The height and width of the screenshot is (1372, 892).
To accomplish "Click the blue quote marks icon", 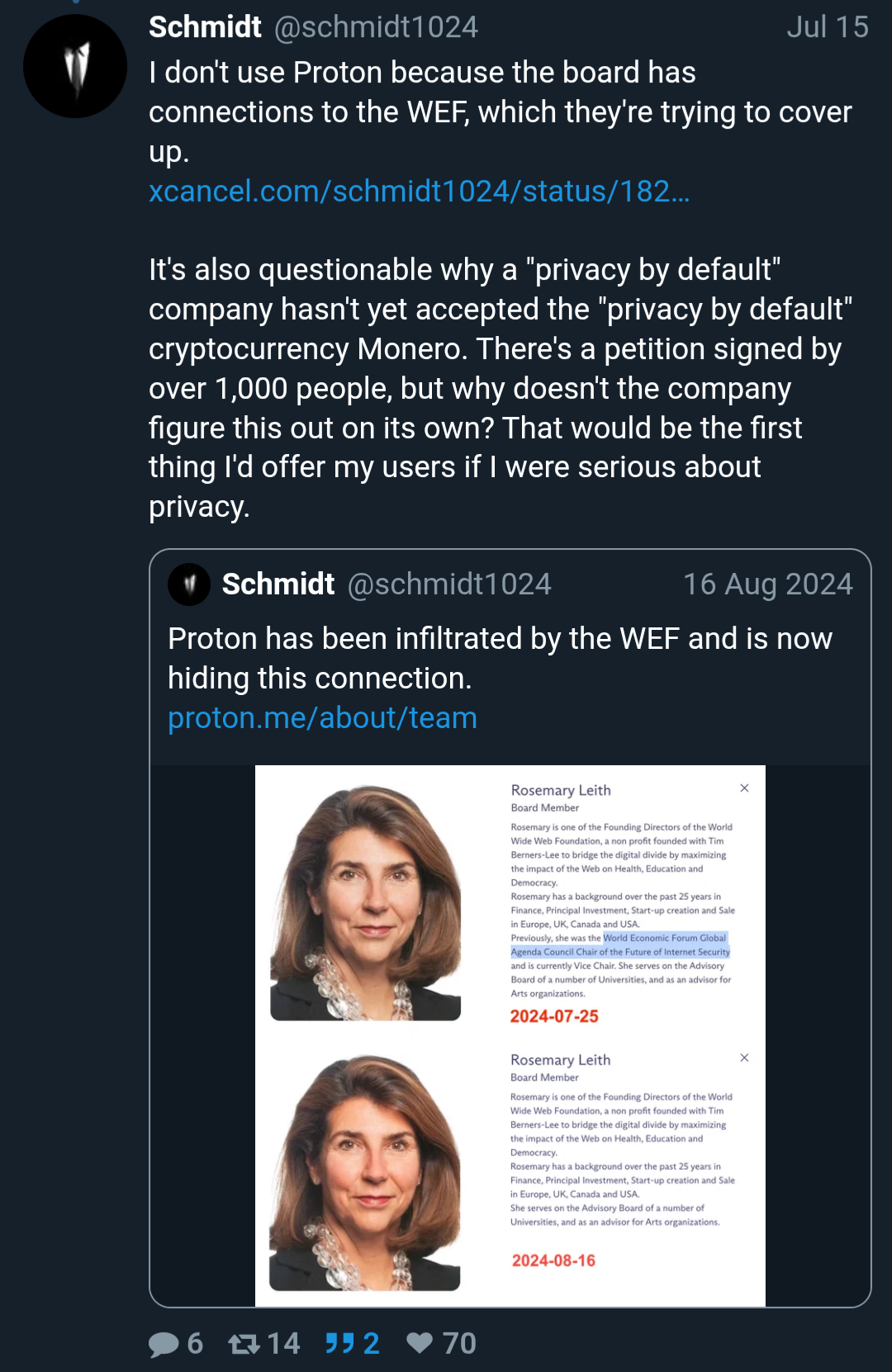I will (339, 1343).
